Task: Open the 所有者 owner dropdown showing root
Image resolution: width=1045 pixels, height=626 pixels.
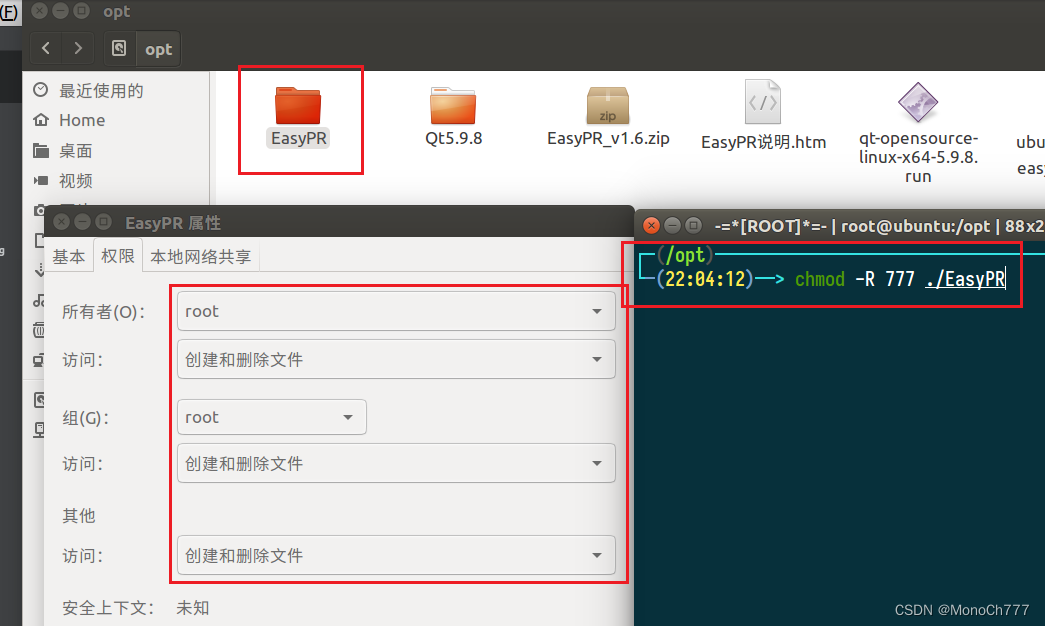Action: click(x=396, y=311)
